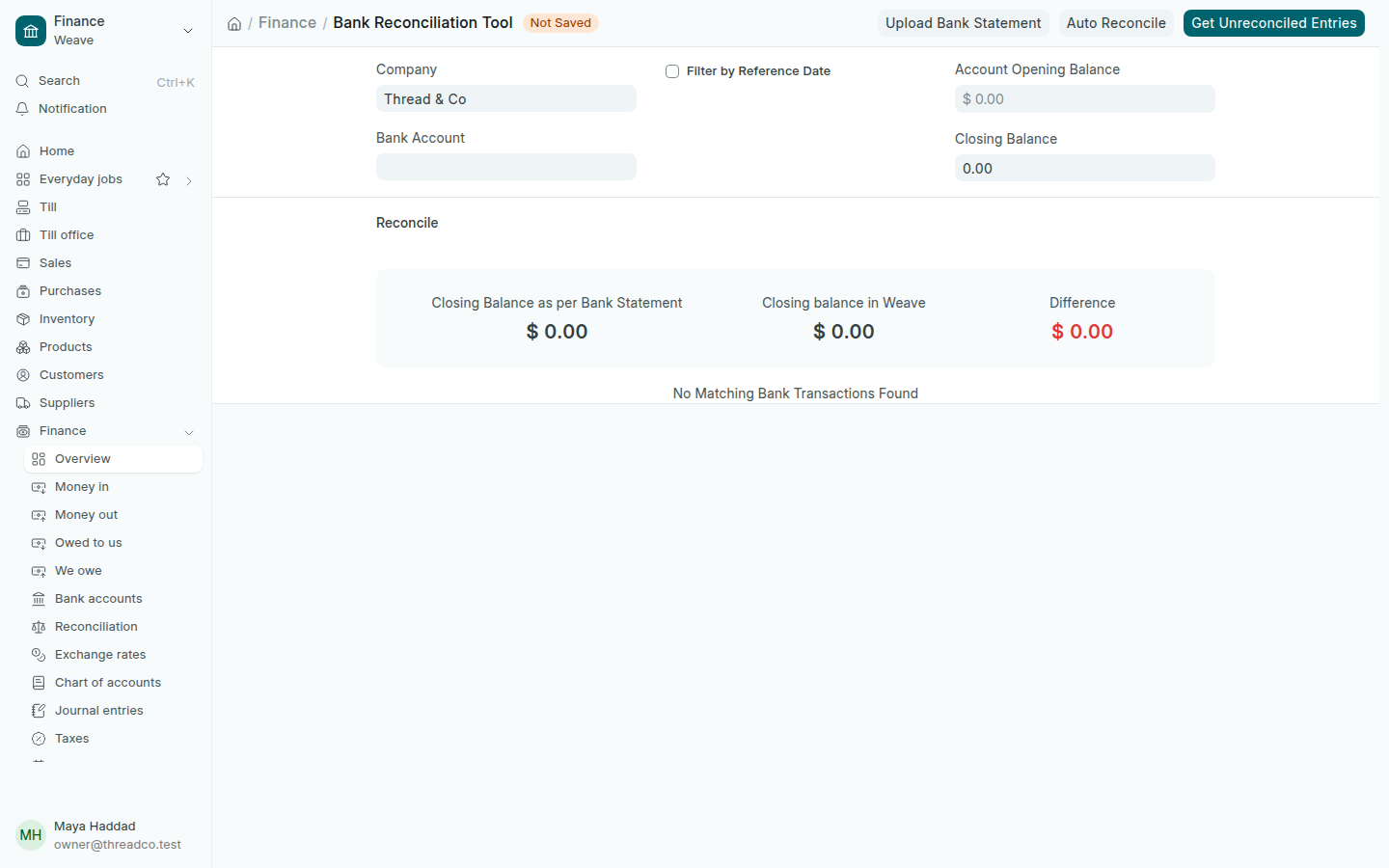1389x868 pixels.
Task: Open Maya Haddad user profile menu
Action: [106, 835]
